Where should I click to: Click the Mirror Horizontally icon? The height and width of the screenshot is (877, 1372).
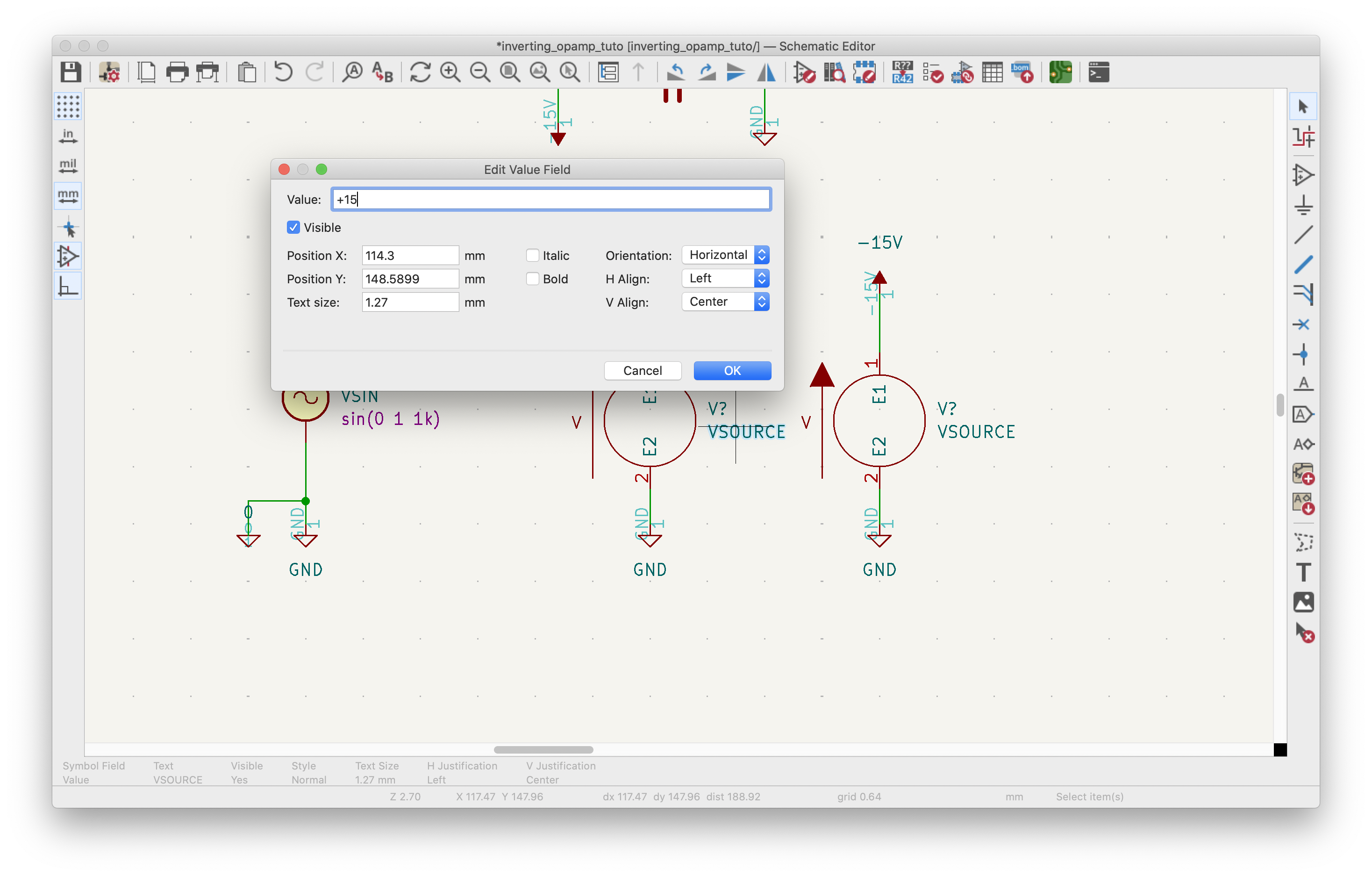pyautogui.click(x=766, y=72)
